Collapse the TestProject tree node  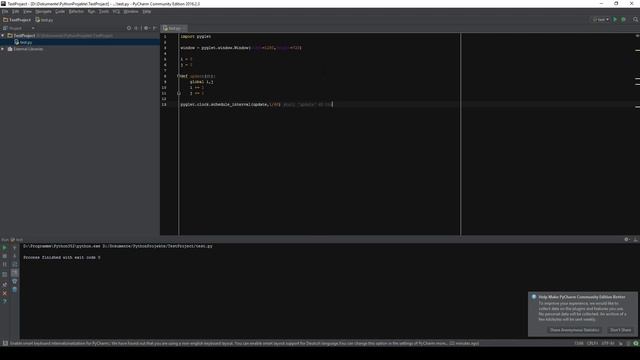point(3,36)
